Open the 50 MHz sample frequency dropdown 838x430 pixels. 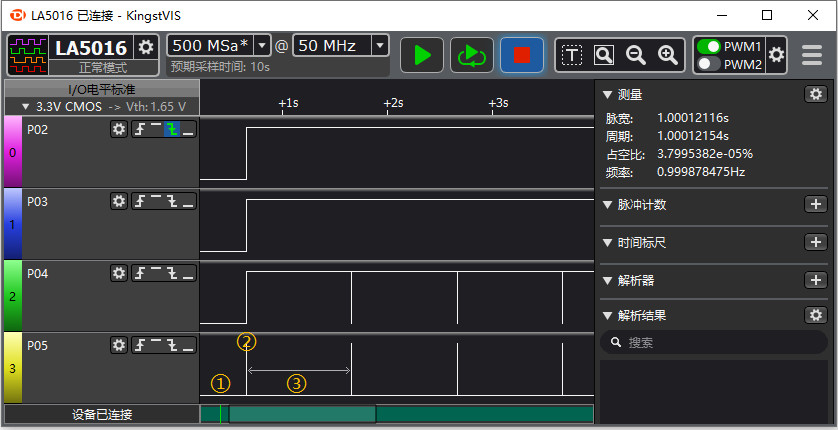(379, 45)
